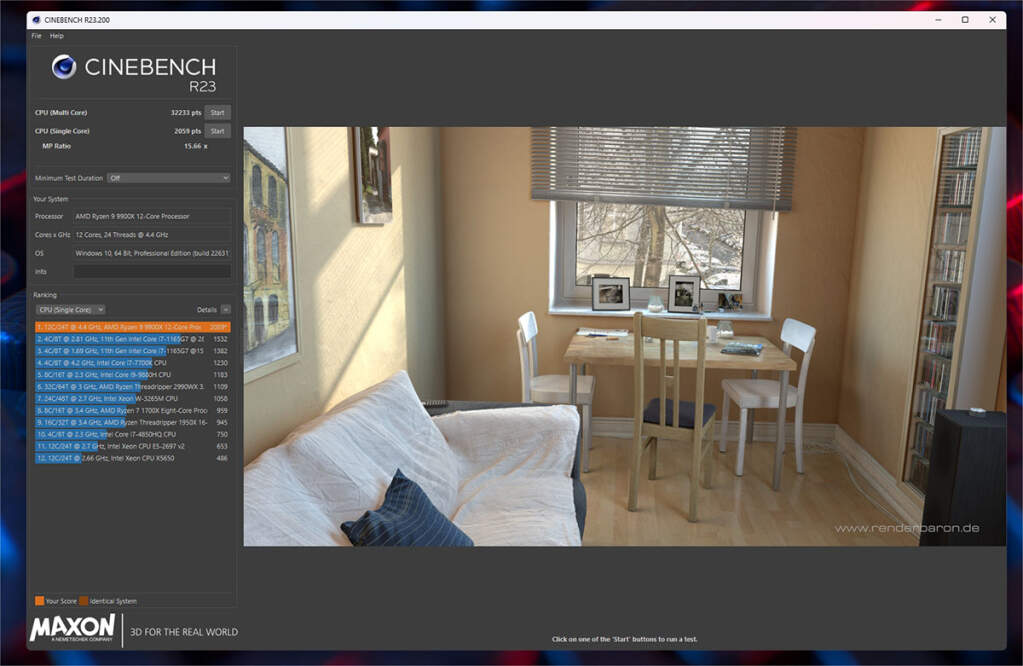Click the MAXON logo at the bottom
This screenshot has height=666, width=1023.
pyautogui.click(x=74, y=629)
